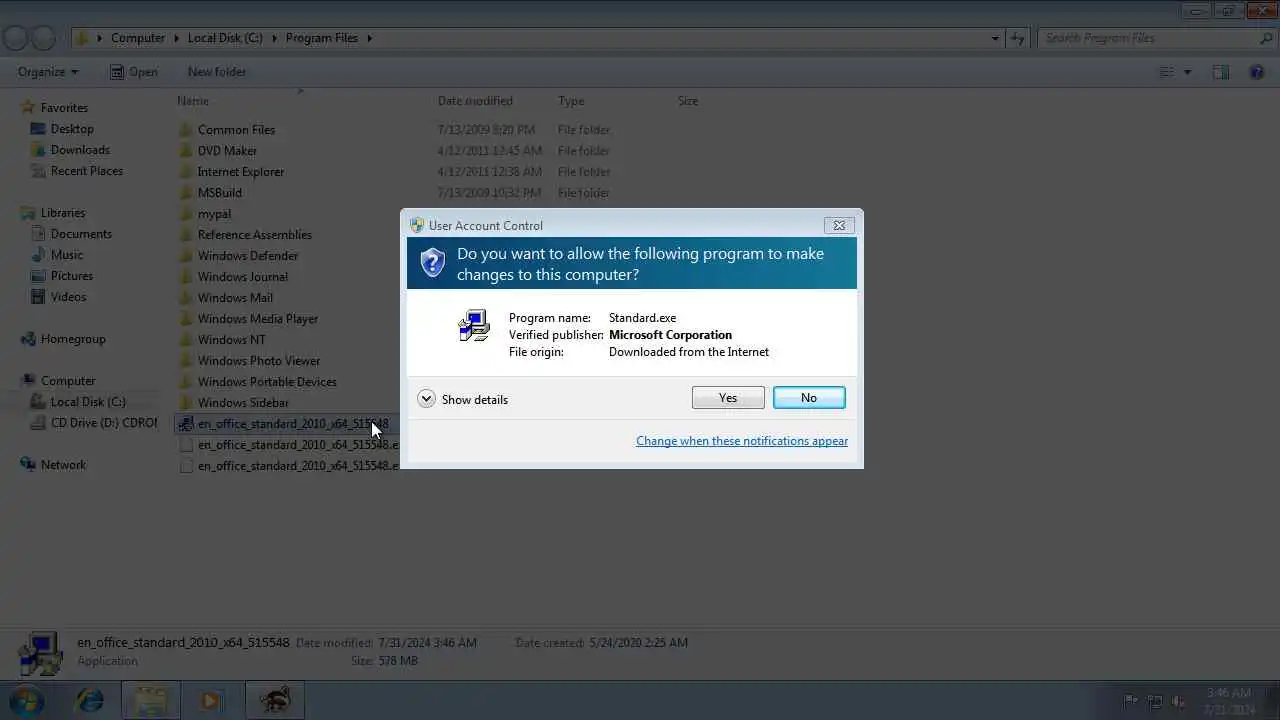This screenshot has width=1280, height=720.
Task: Sort by the Name column header
Action: click(193, 101)
